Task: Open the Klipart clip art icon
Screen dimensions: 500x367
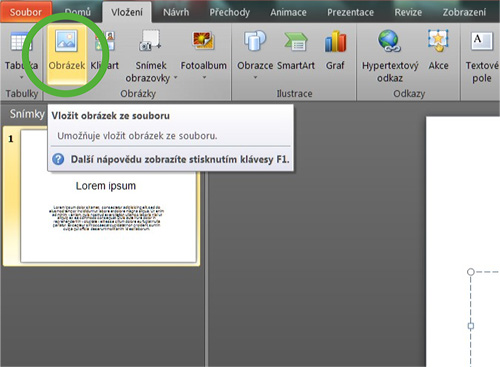Action: tap(105, 41)
